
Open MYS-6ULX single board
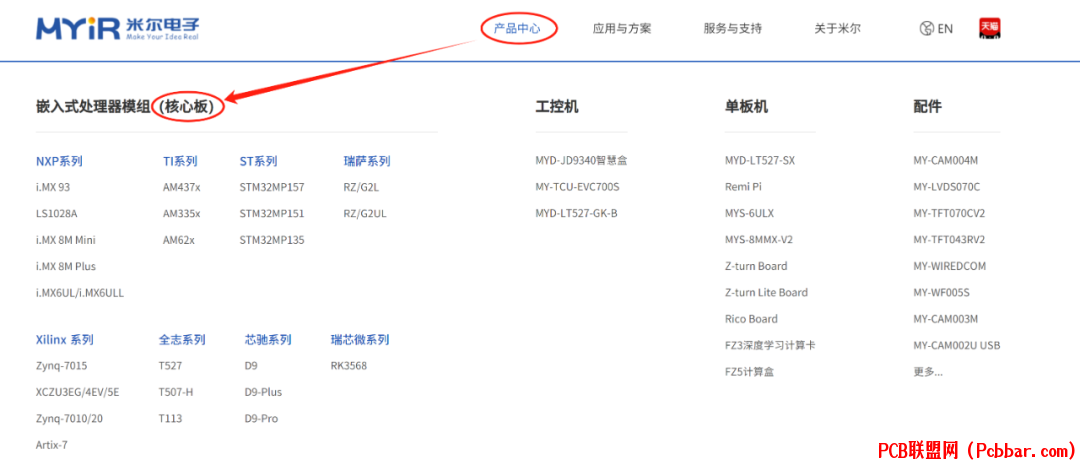749,214
